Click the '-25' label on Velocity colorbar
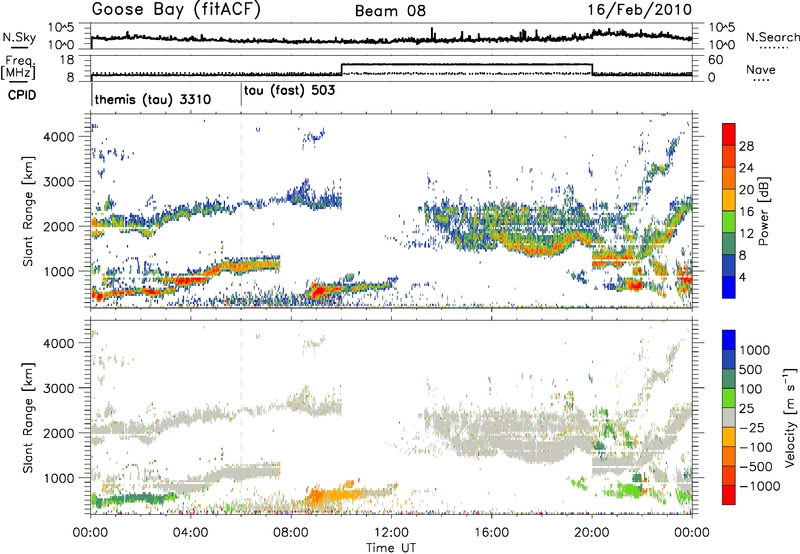800x554 pixels. [752, 427]
